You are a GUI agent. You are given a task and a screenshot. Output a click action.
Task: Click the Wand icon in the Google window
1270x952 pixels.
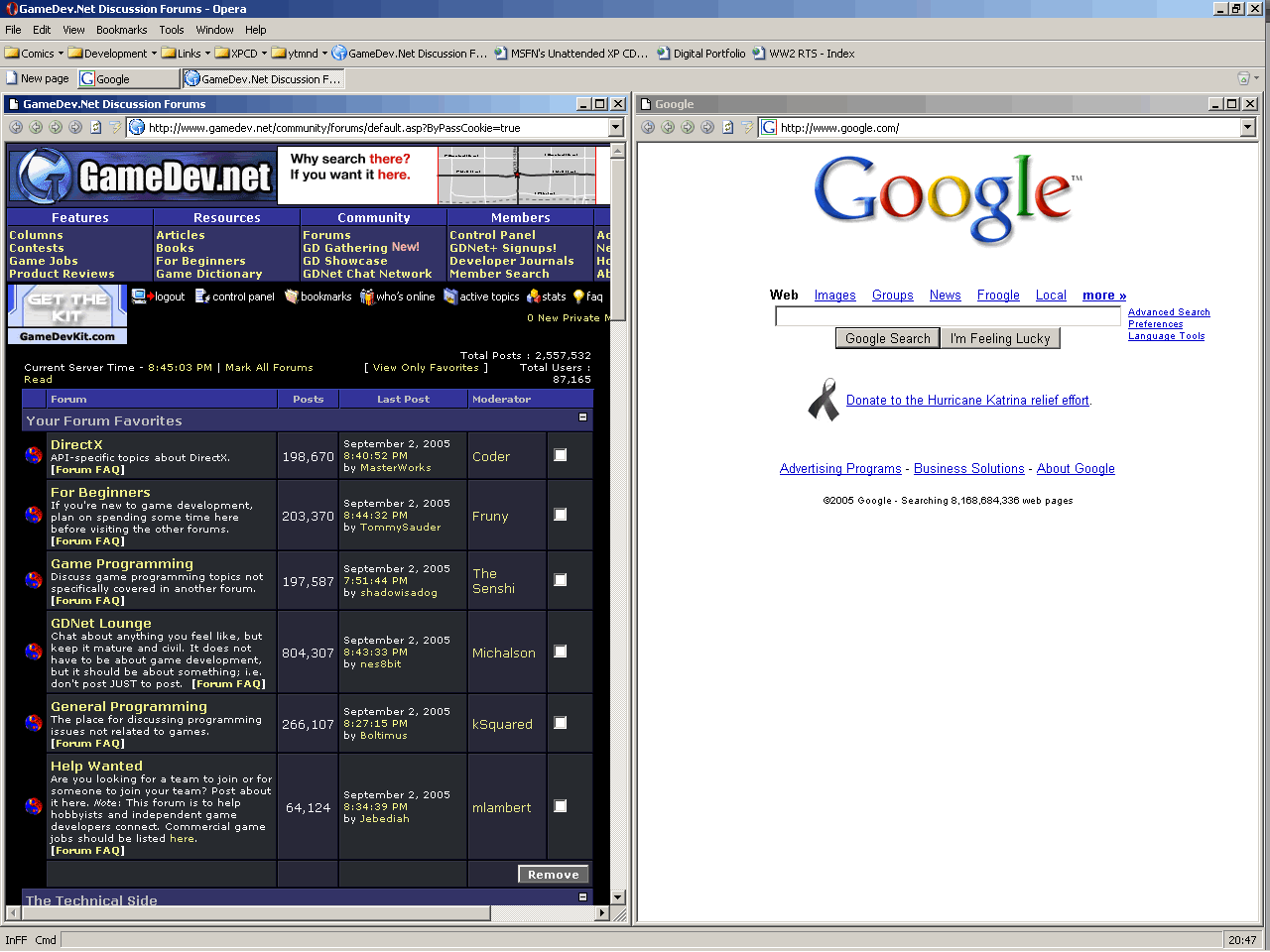747,127
